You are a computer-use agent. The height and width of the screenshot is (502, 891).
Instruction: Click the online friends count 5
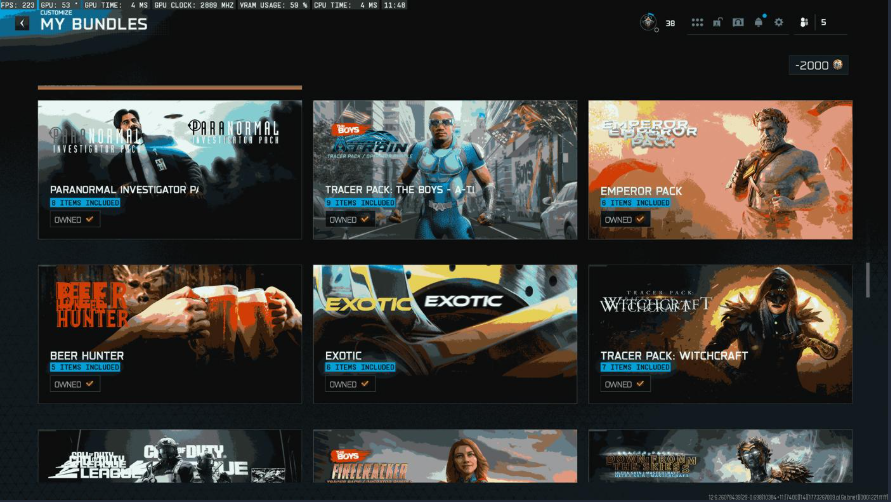pyautogui.click(x=823, y=22)
